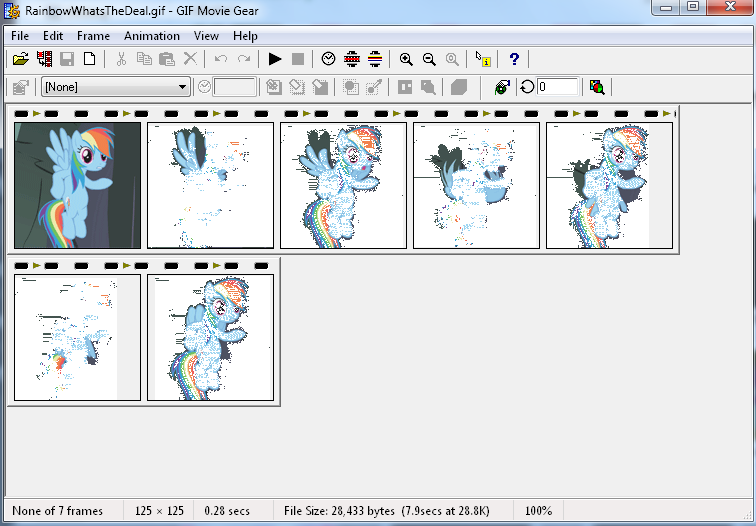
Task: Zoom out with the magnifier minus icon
Action: click(429, 59)
